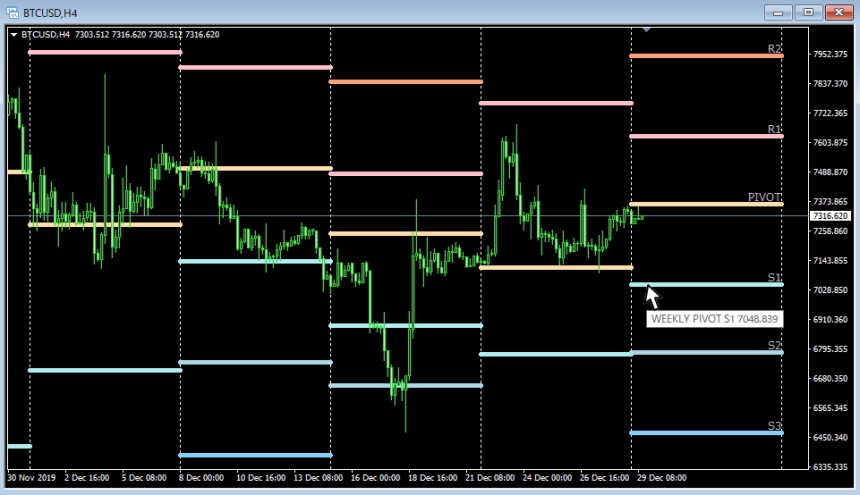The image size is (860, 495).
Task: Click the WEEKLY PIVOT S1 7048.839 tooltip
Action: [x=715, y=319]
